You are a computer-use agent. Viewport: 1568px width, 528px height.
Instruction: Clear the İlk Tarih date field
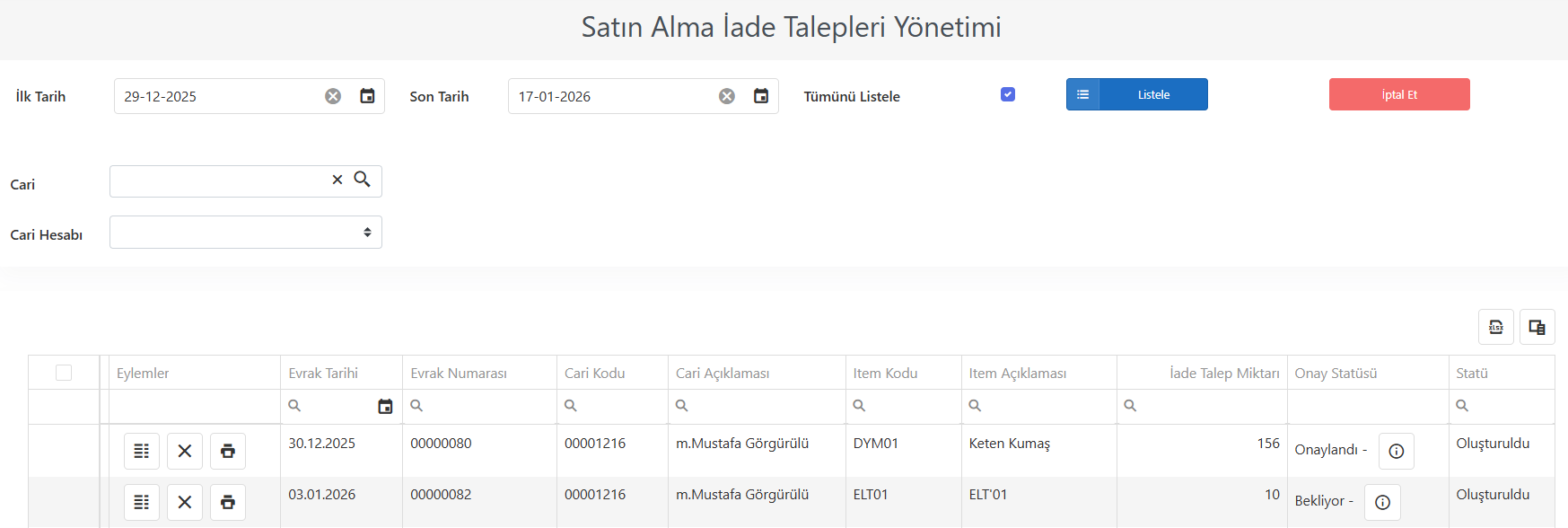point(333,96)
